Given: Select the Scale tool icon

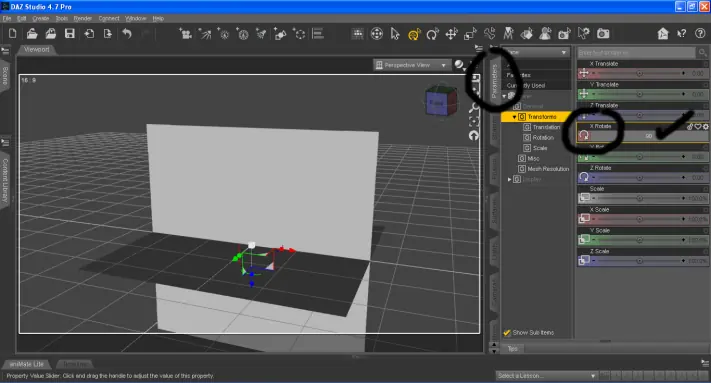Looking at the screenshot, I should [x=470, y=34].
